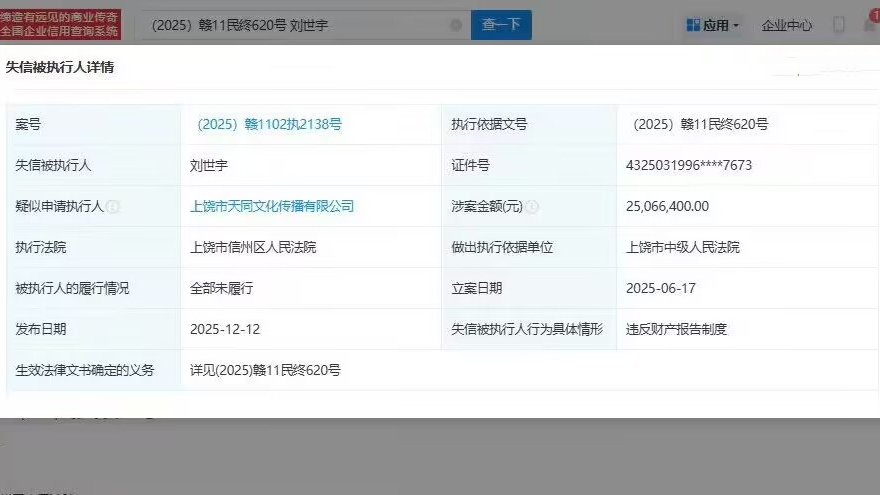Click the amount 25,066,400.00
This screenshot has height=495, width=880.
(x=667, y=206)
